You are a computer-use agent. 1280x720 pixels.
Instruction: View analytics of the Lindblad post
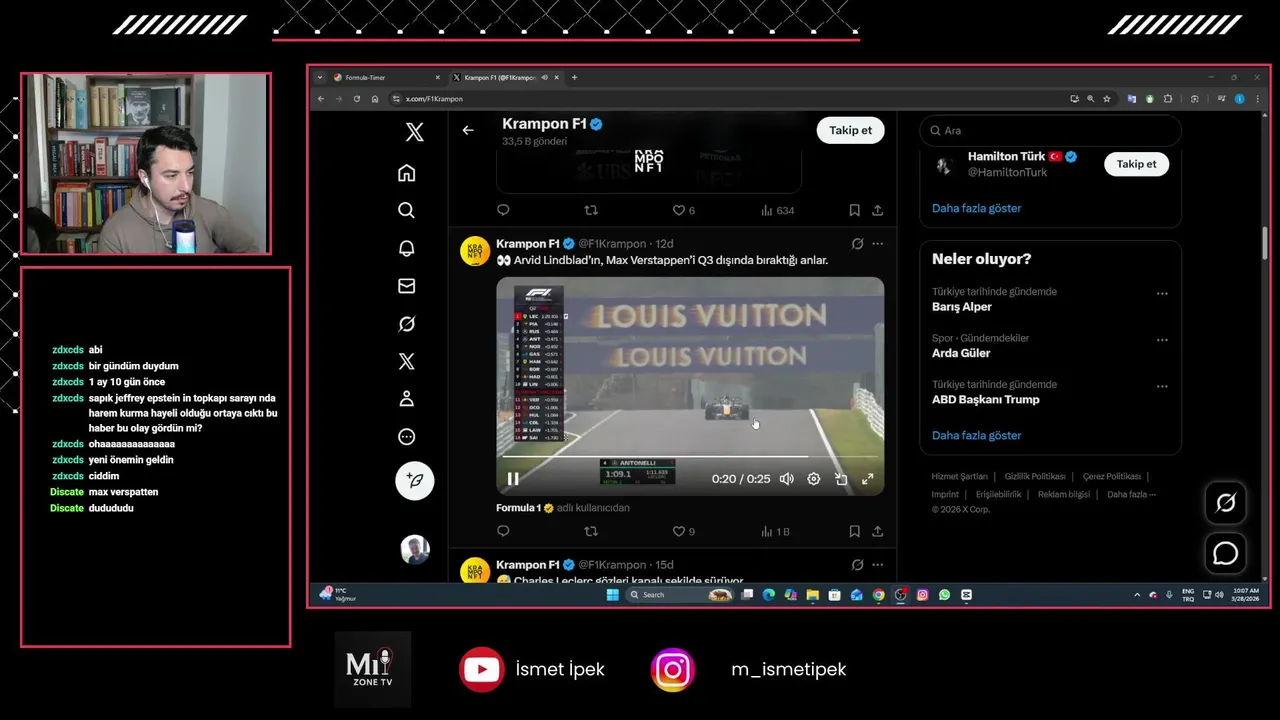tap(775, 531)
